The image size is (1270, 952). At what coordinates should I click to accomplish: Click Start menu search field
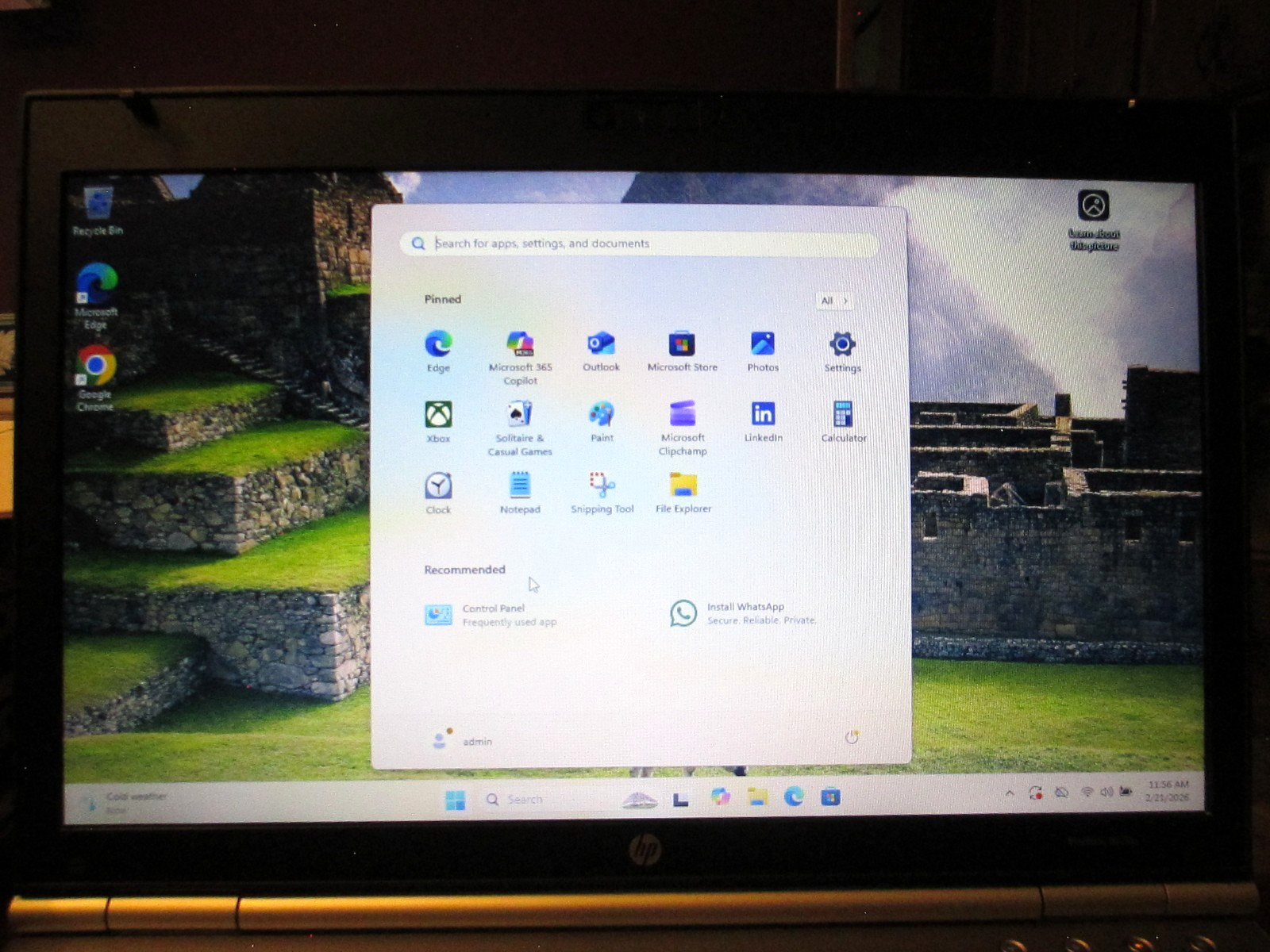[641, 244]
